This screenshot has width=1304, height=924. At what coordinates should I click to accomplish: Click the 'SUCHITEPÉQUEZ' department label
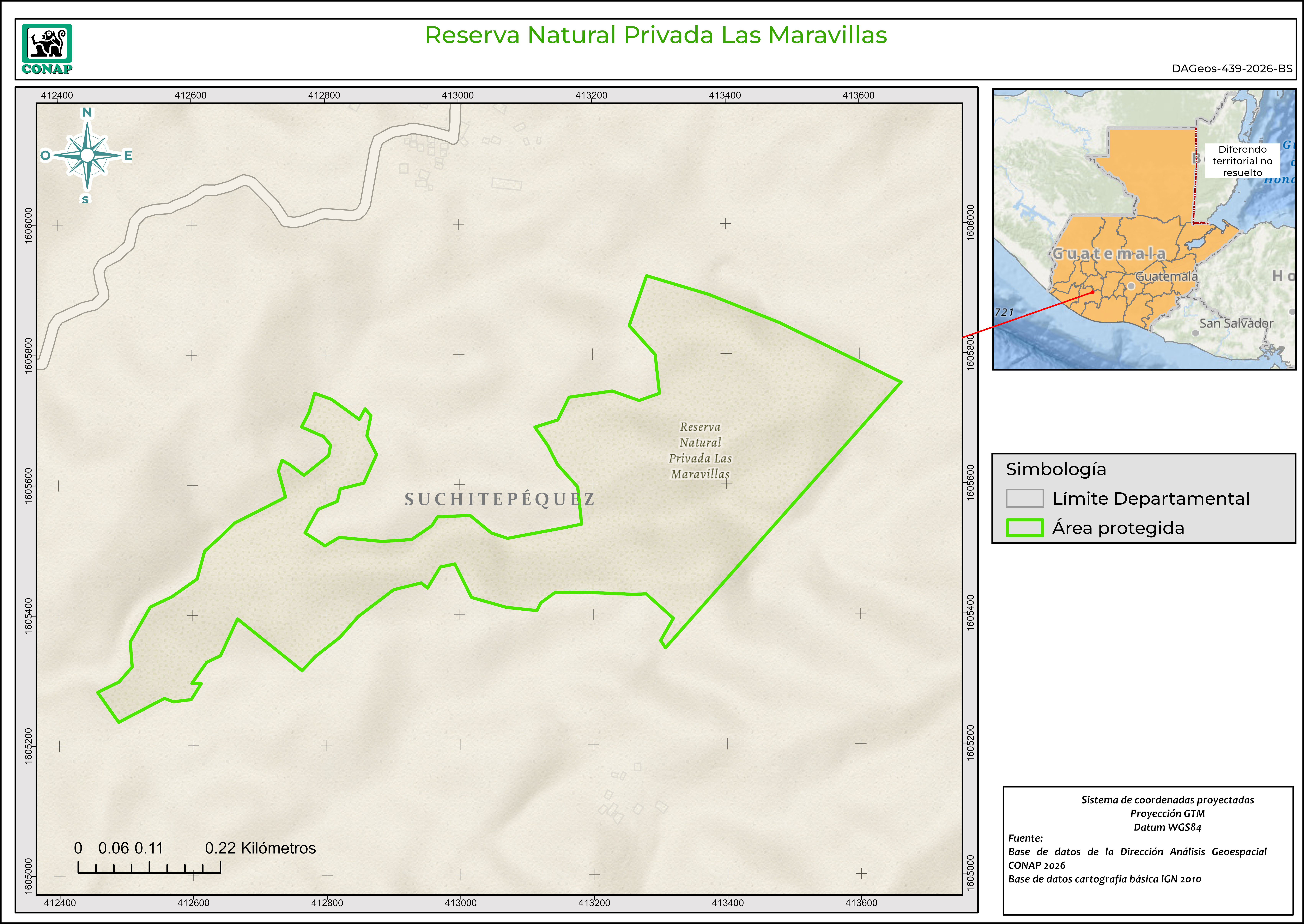pos(500,500)
